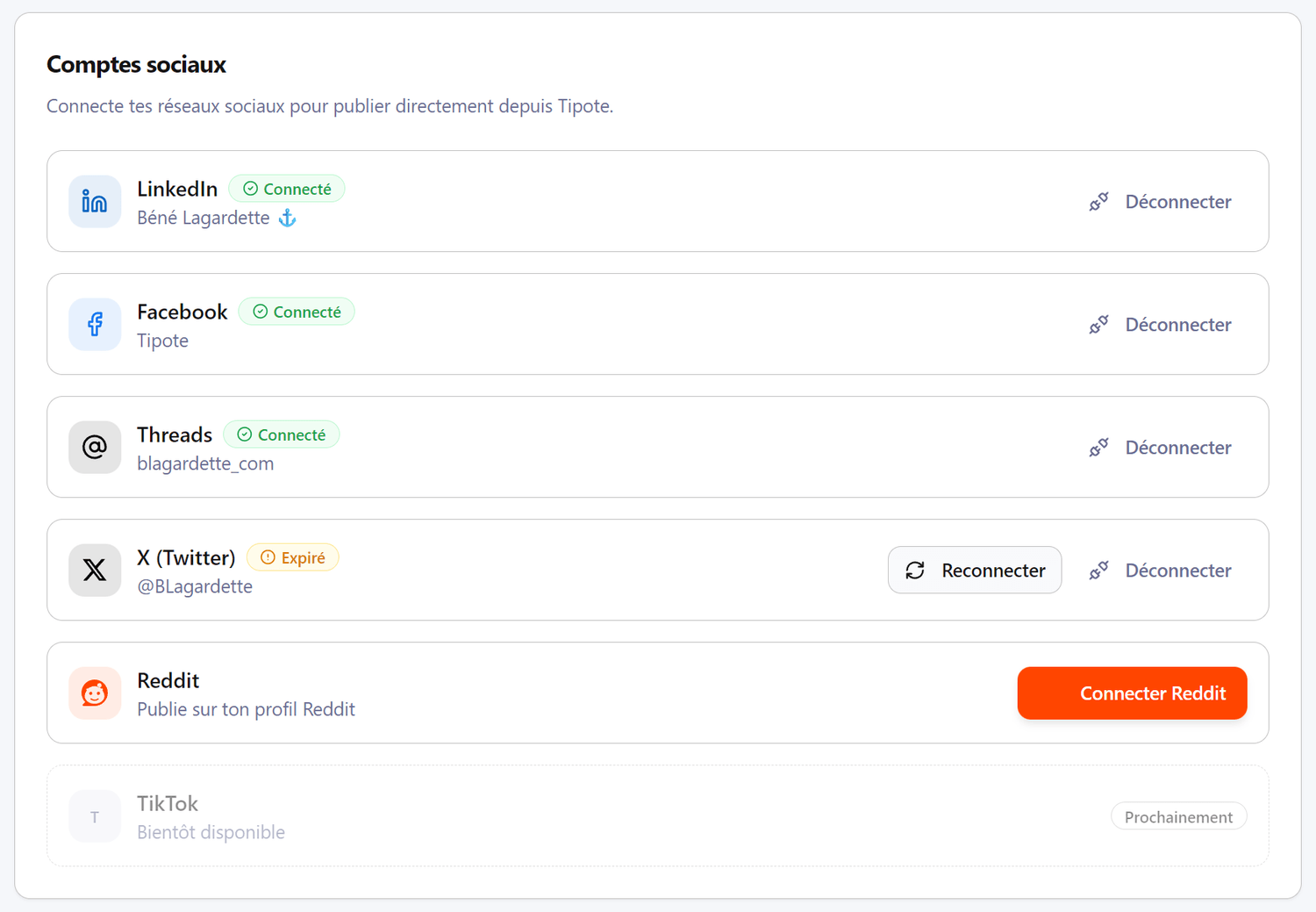The image size is (1316, 912).
Task: Click the Facebook logo icon
Action: [95, 325]
